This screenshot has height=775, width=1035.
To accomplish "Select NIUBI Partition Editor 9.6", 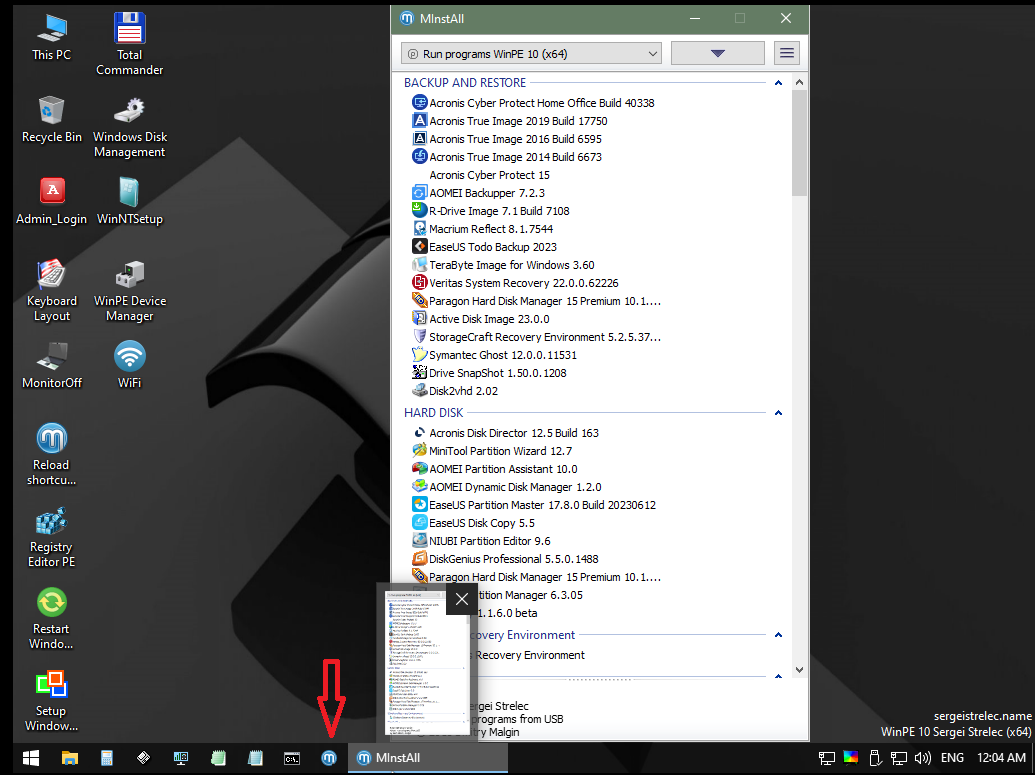I will 481,541.
